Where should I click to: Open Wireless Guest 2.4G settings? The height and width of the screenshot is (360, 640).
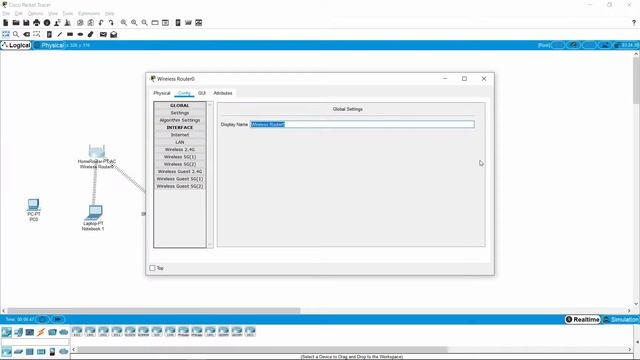click(180, 171)
